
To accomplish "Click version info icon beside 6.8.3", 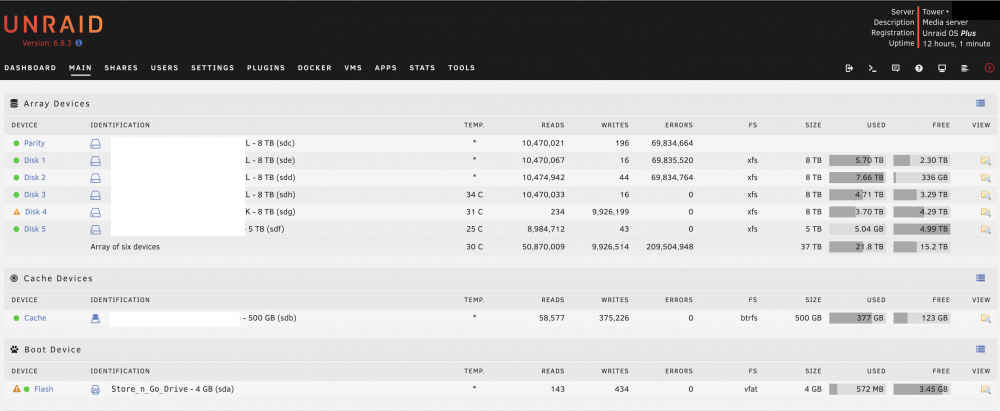I will [78, 43].
